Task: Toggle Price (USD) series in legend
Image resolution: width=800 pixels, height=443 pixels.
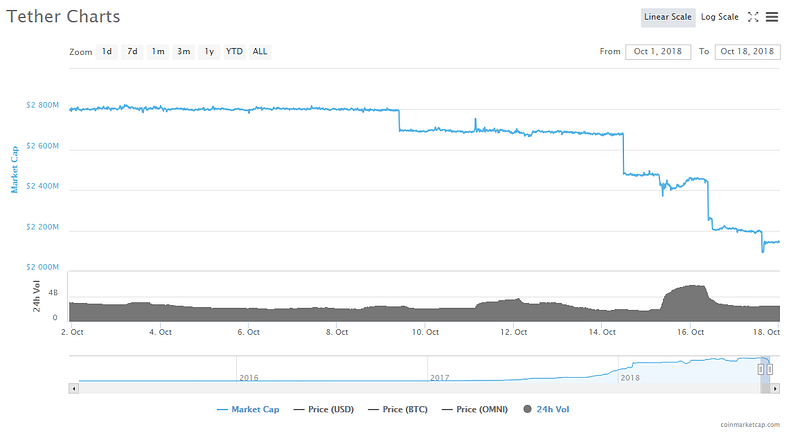Action: coord(323,409)
